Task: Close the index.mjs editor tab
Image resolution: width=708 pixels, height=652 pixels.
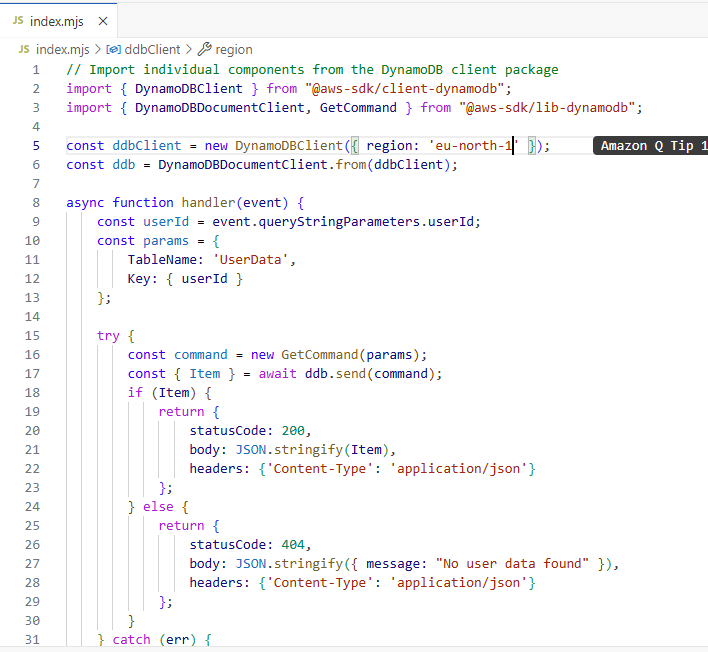Action: 103,21
